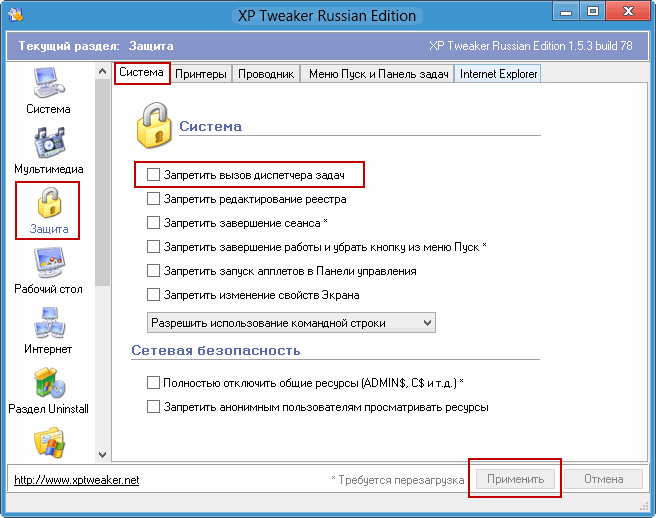Toggle Запретить редактирование реестра checkbox
The height and width of the screenshot is (518, 656).
pos(153,199)
